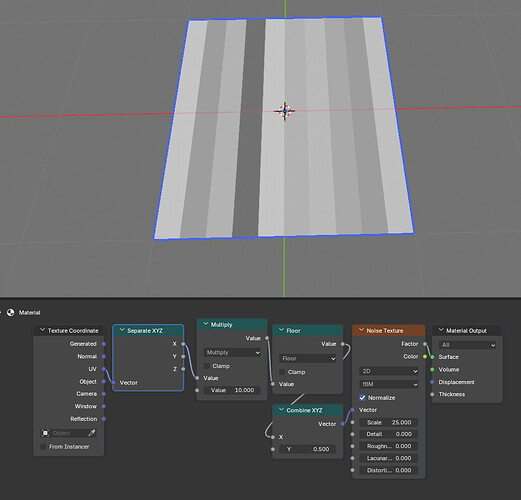This screenshot has width=521, height=500.
Task: Click the Multiply Value 10.000 field
Action: pyautogui.click(x=232, y=390)
